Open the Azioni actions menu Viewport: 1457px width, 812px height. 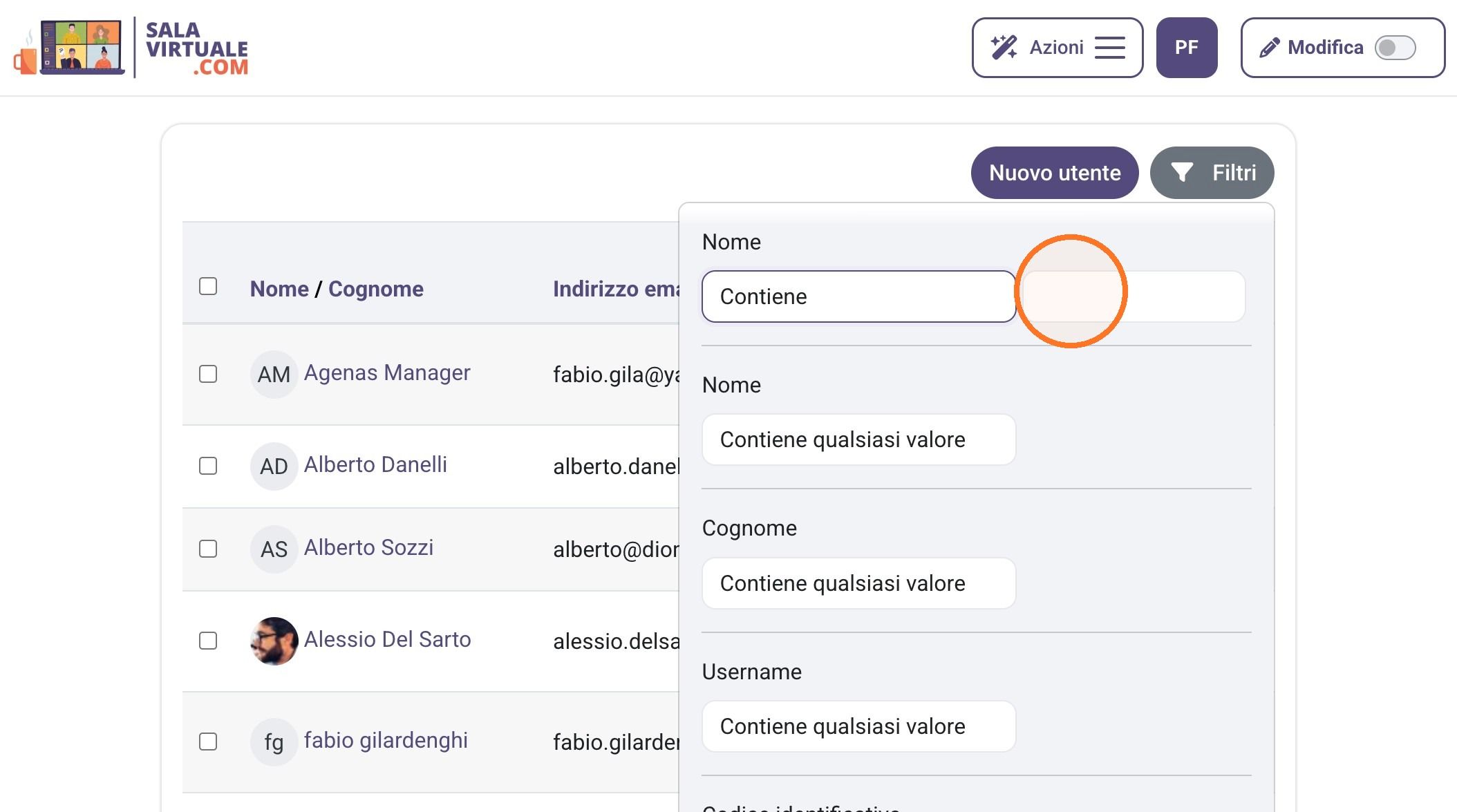point(1057,48)
